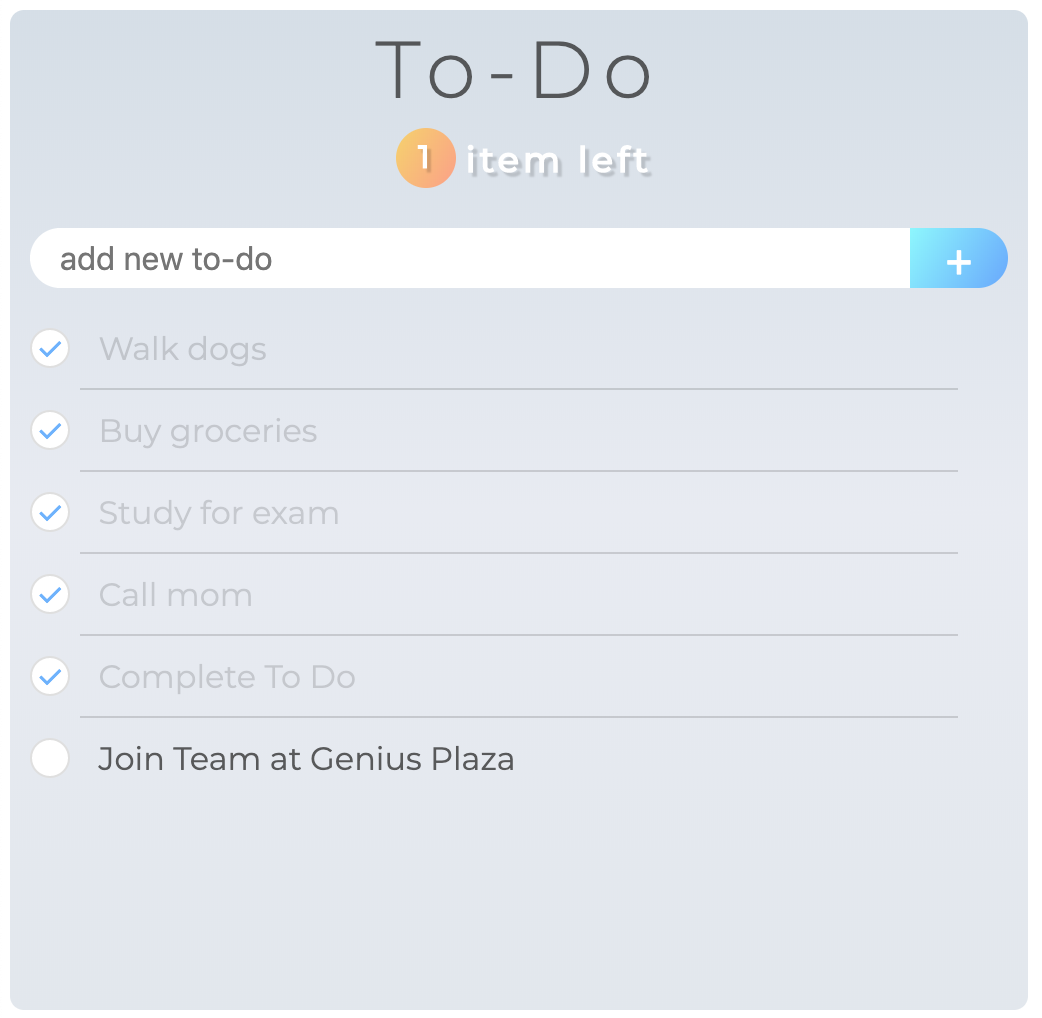Screen dimensions: 1042x1018
Task: Select the Join Team at Genius Plaza text
Action: (307, 759)
